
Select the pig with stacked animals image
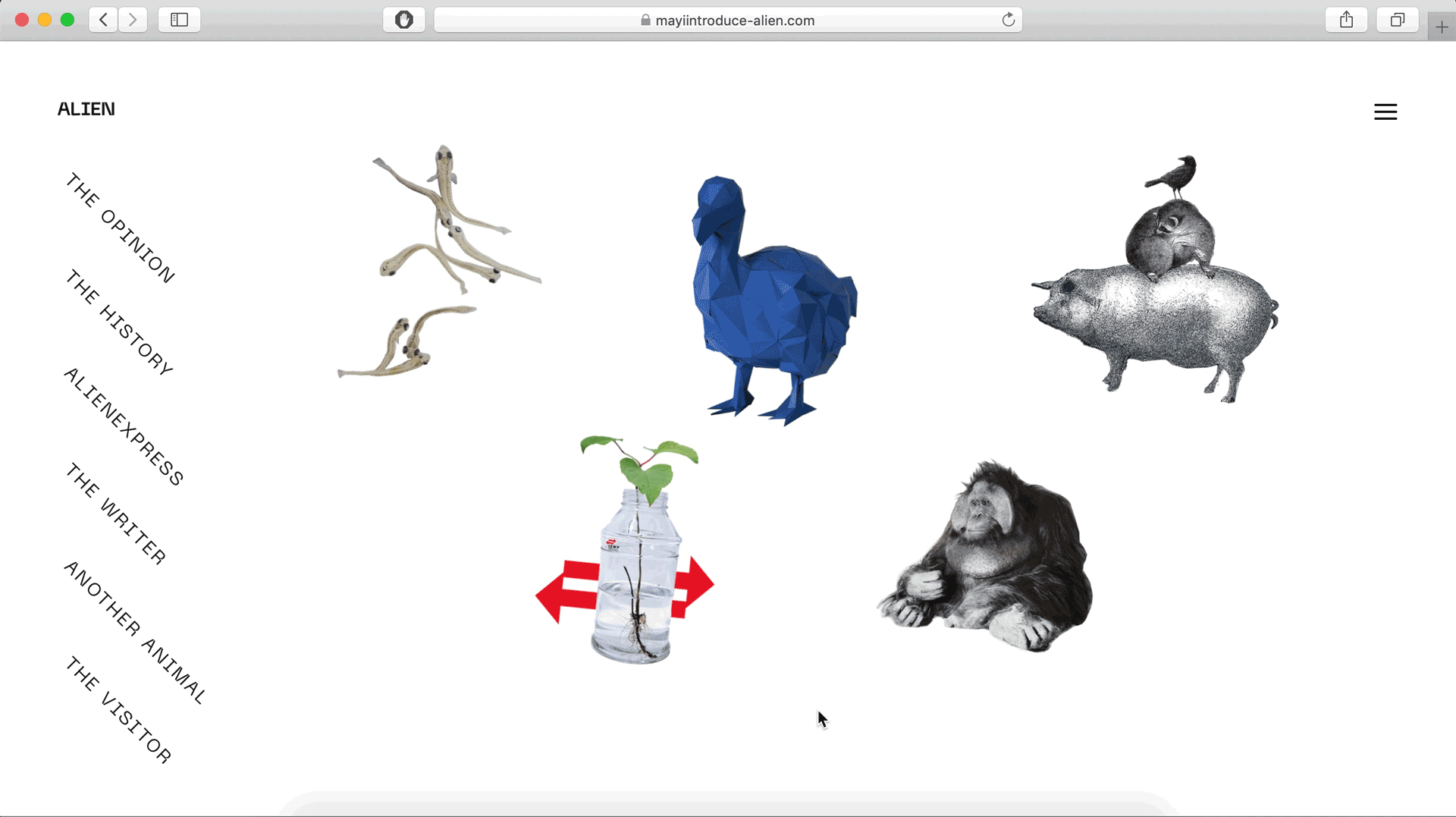point(1155,278)
